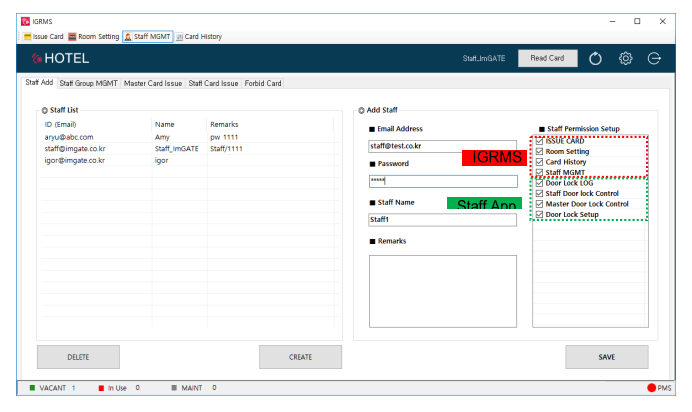This screenshot has width=692, height=412.
Task: Select staff row staff@imgate.co.kr
Action: (188, 149)
